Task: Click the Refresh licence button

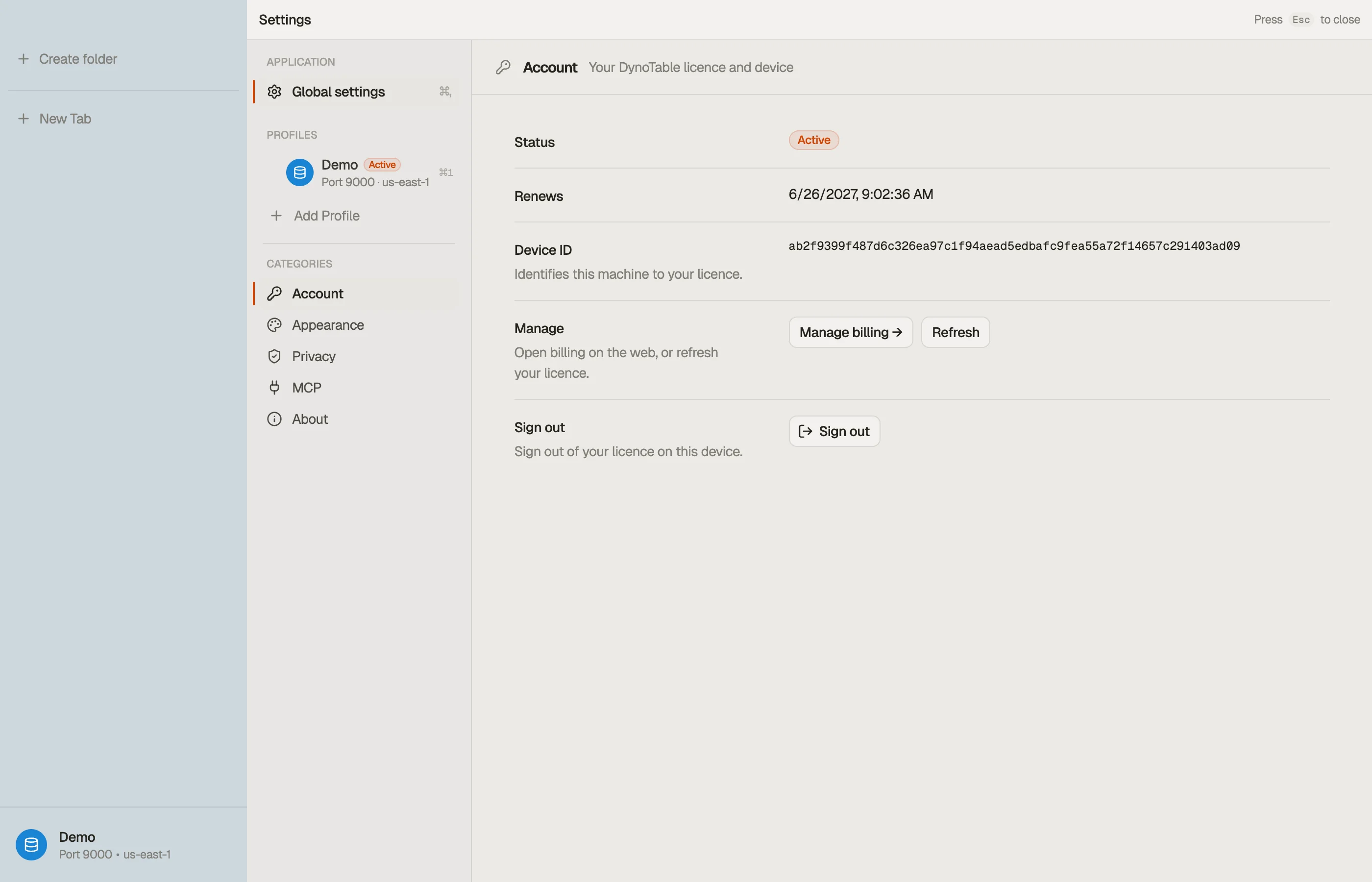Action: coord(955,332)
